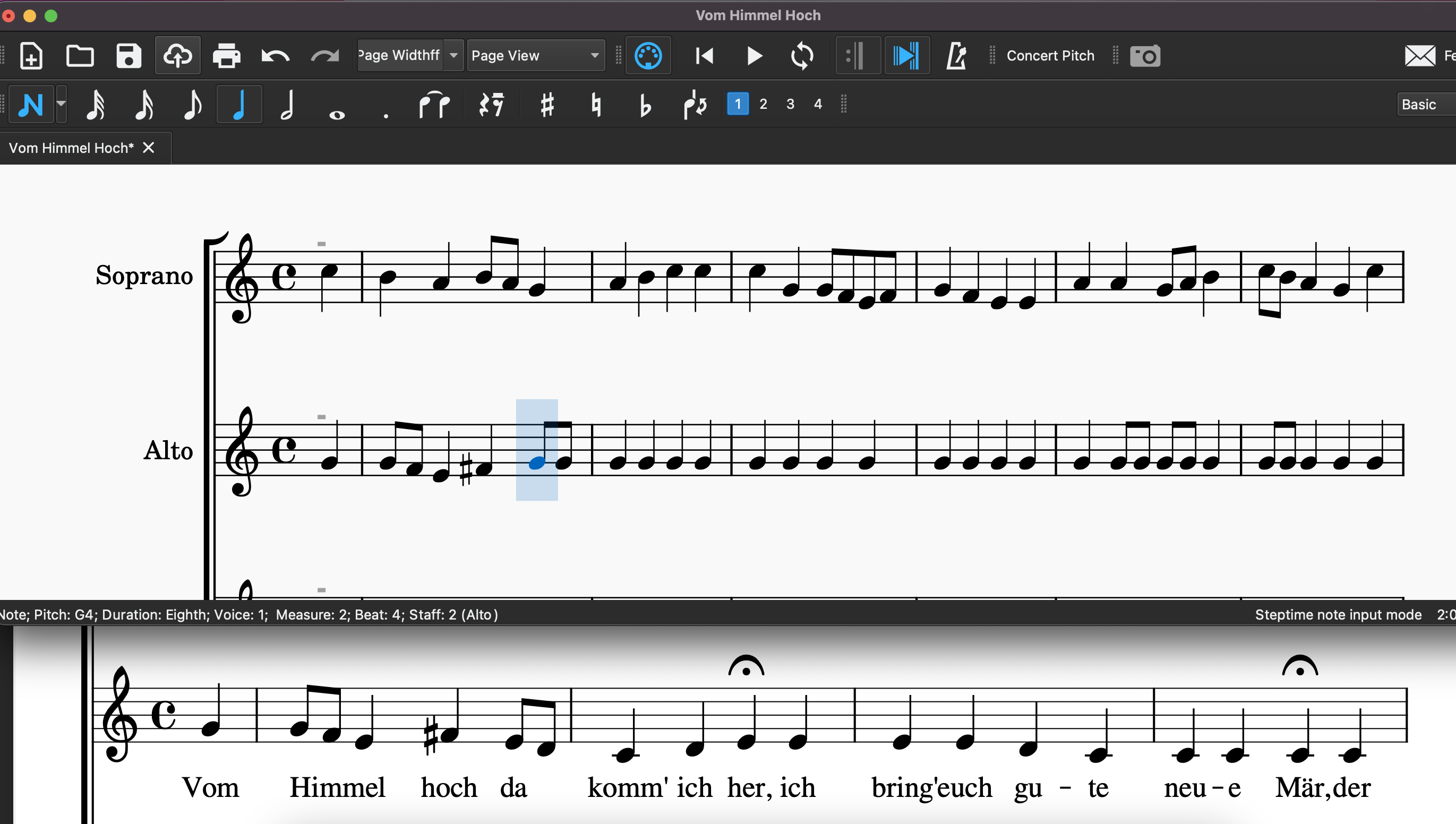This screenshot has height=824, width=1456.
Task: Click the Concert Pitch button
Action: (1050, 55)
